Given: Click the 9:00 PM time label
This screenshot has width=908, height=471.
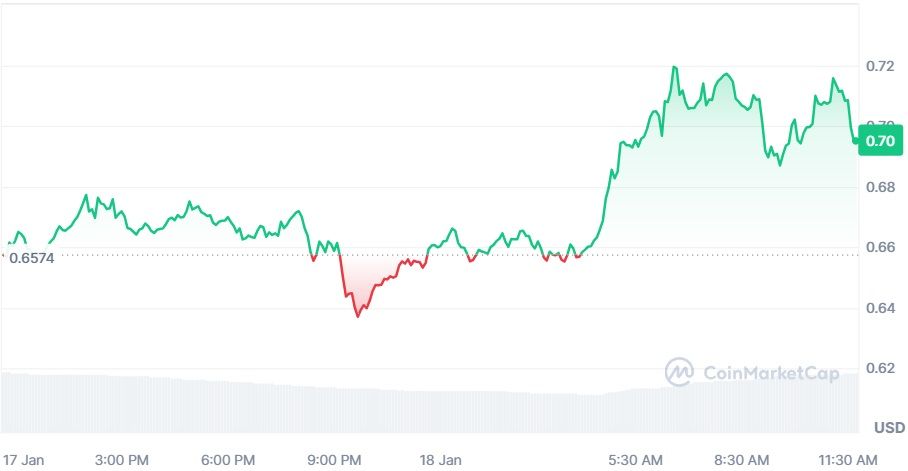Looking at the screenshot, I should [334, 460].
